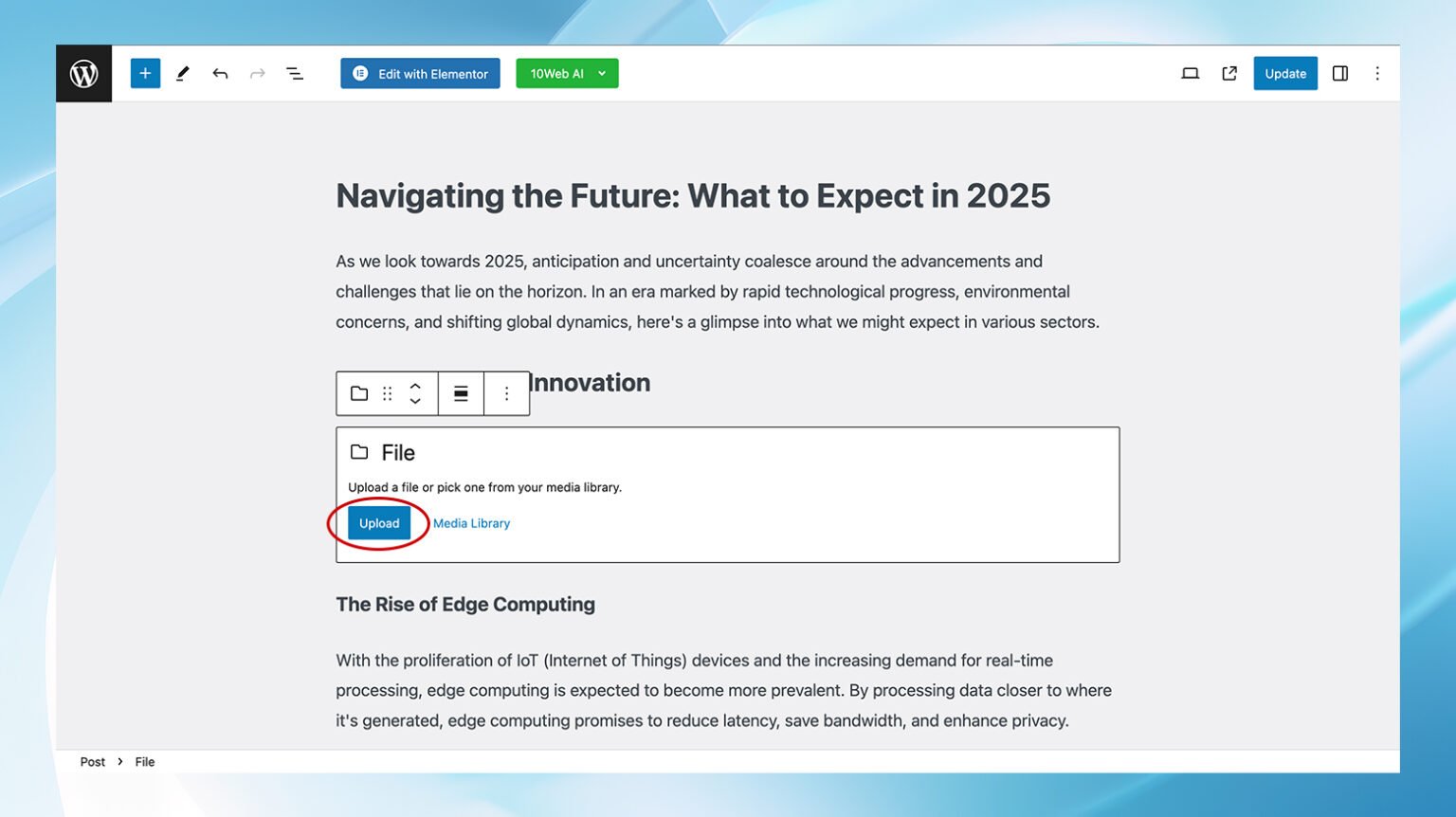Viewport: 1456px width, 817px height.
Task: Click the redo arrow icon
Action: click(257, 74)
